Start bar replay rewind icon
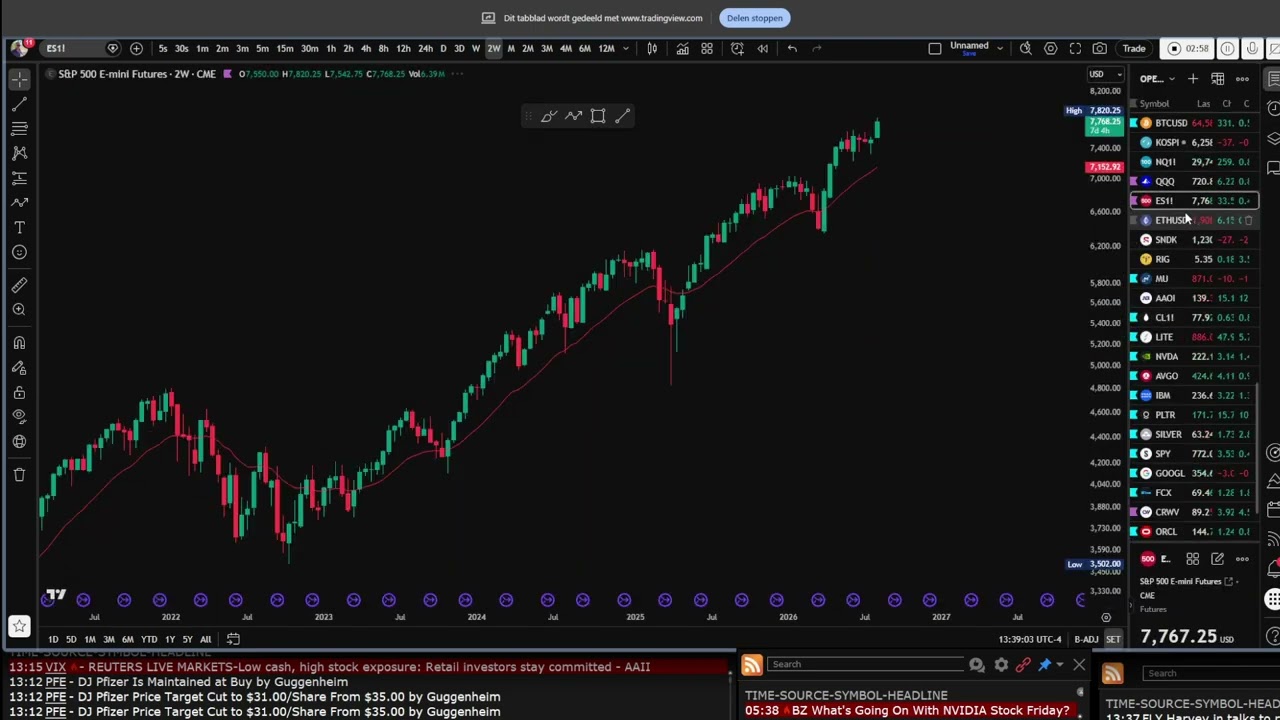This screenshot has width=1280, height=720. 763,48
